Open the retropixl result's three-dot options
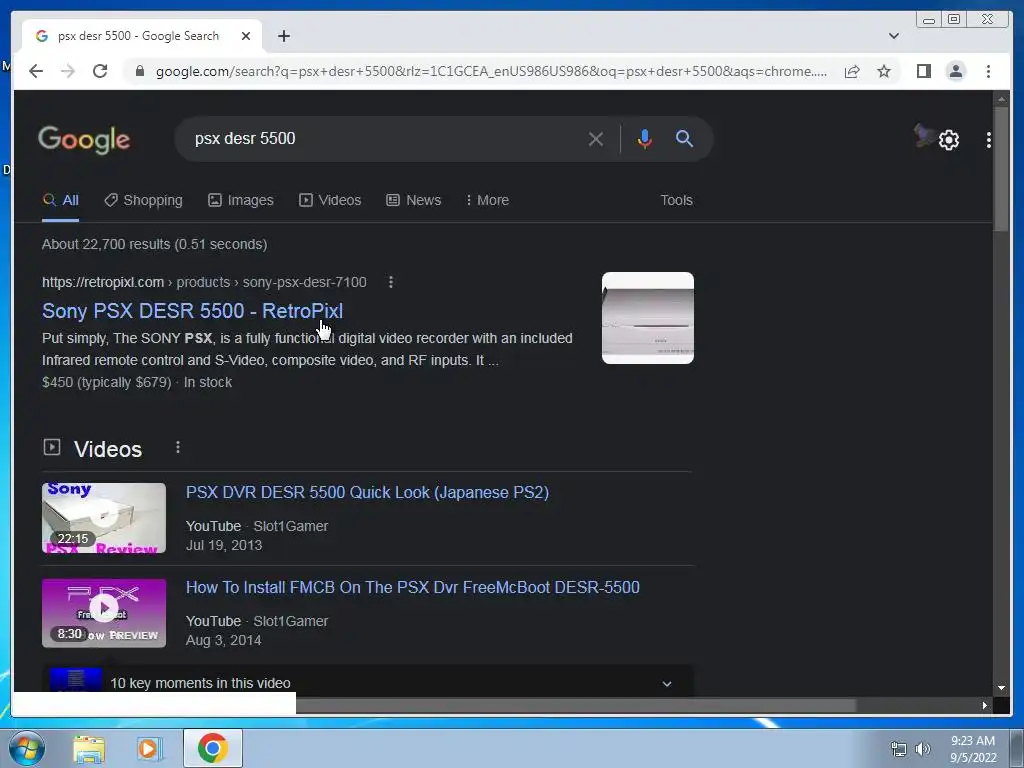This screenshot has width=1024, height=768. tap(391, 282)
